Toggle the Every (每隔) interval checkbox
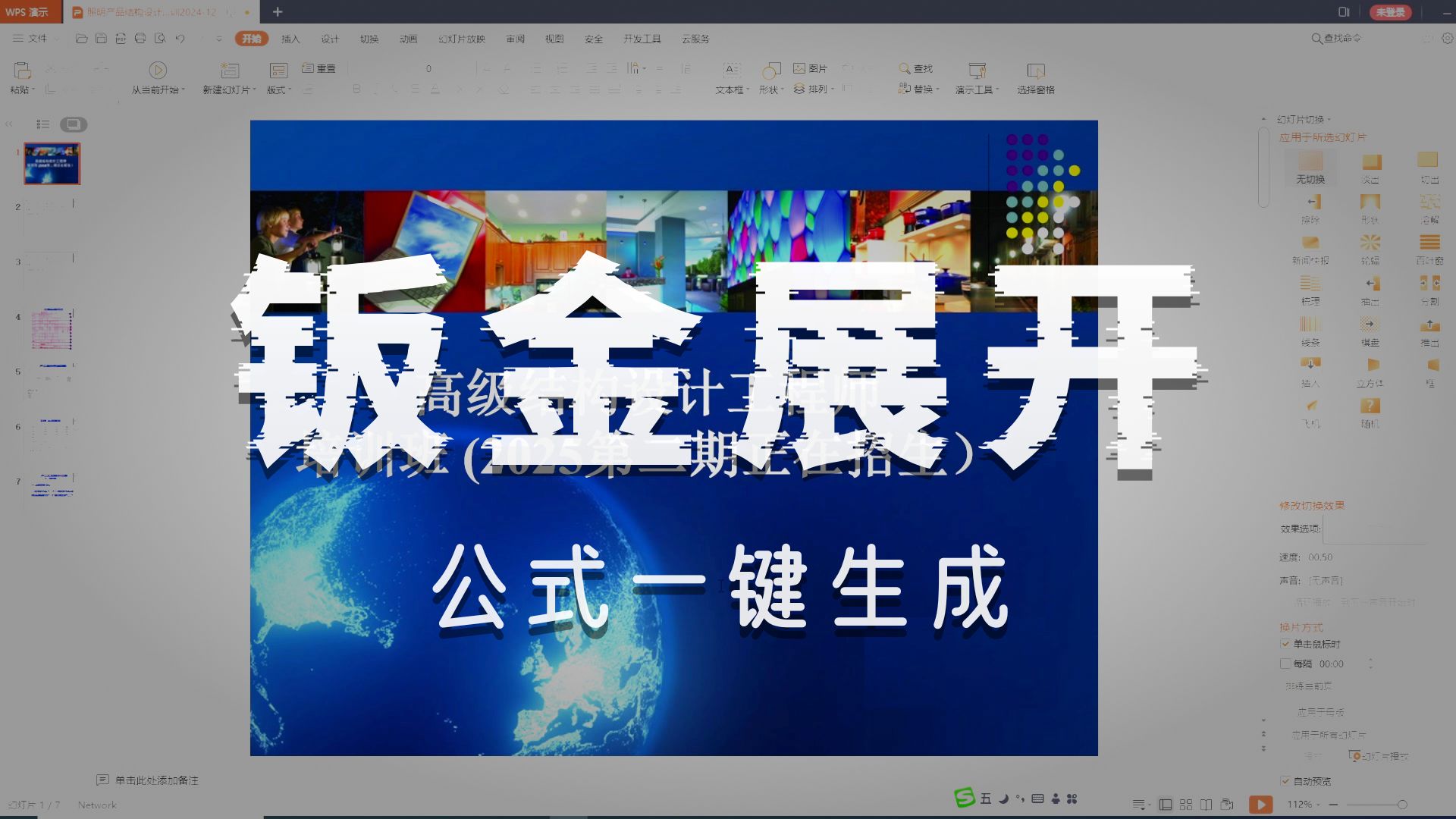 coord(1285,664)
